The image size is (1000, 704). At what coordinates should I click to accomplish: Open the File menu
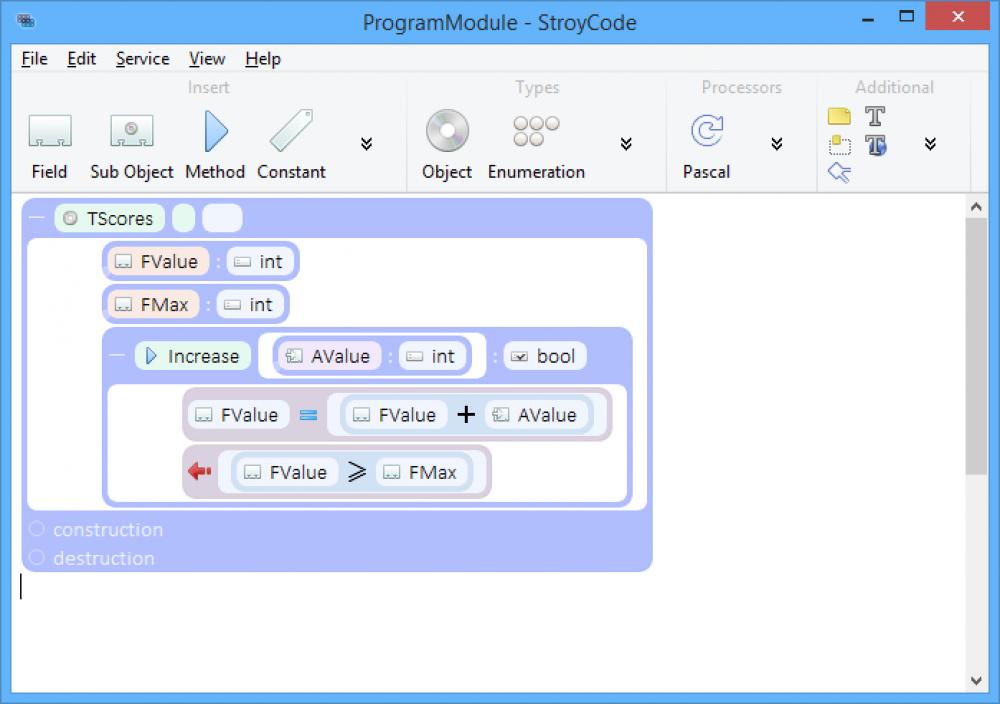33,59
